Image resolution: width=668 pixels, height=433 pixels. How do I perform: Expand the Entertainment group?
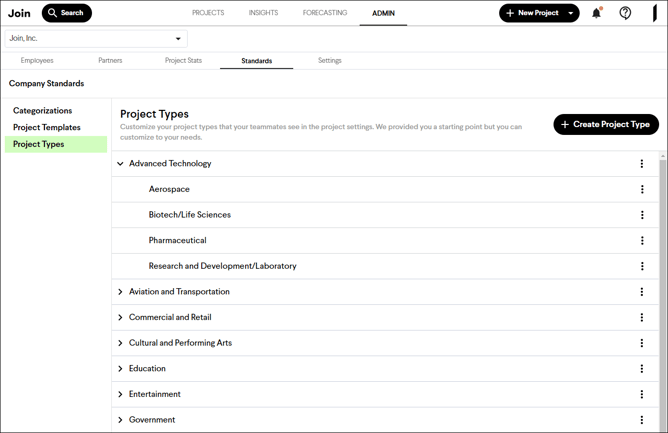(x=120, y=394)
